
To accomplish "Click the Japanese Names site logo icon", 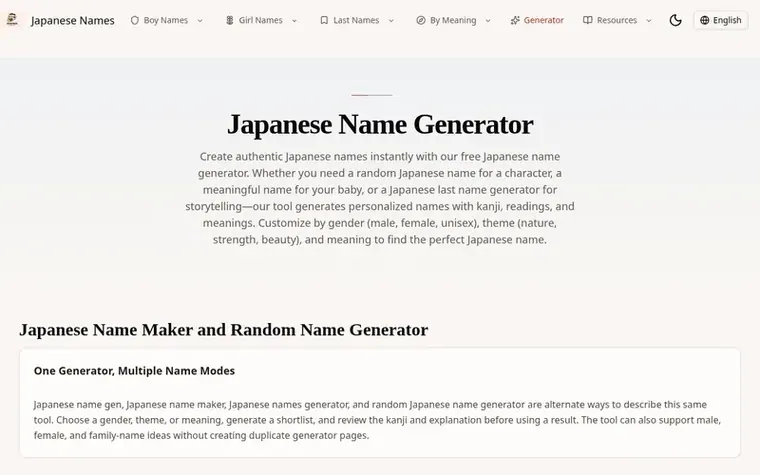I will click(12, 20).
